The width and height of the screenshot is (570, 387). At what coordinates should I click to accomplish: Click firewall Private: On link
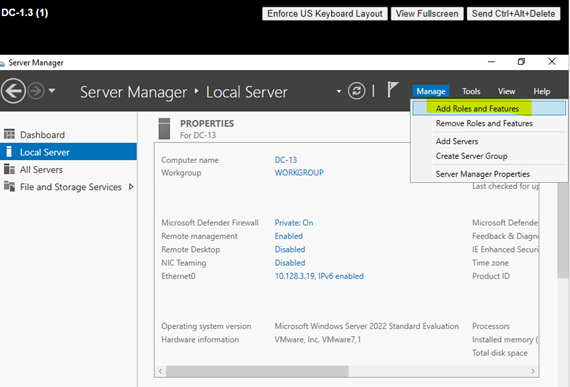[x=294, y=223]
